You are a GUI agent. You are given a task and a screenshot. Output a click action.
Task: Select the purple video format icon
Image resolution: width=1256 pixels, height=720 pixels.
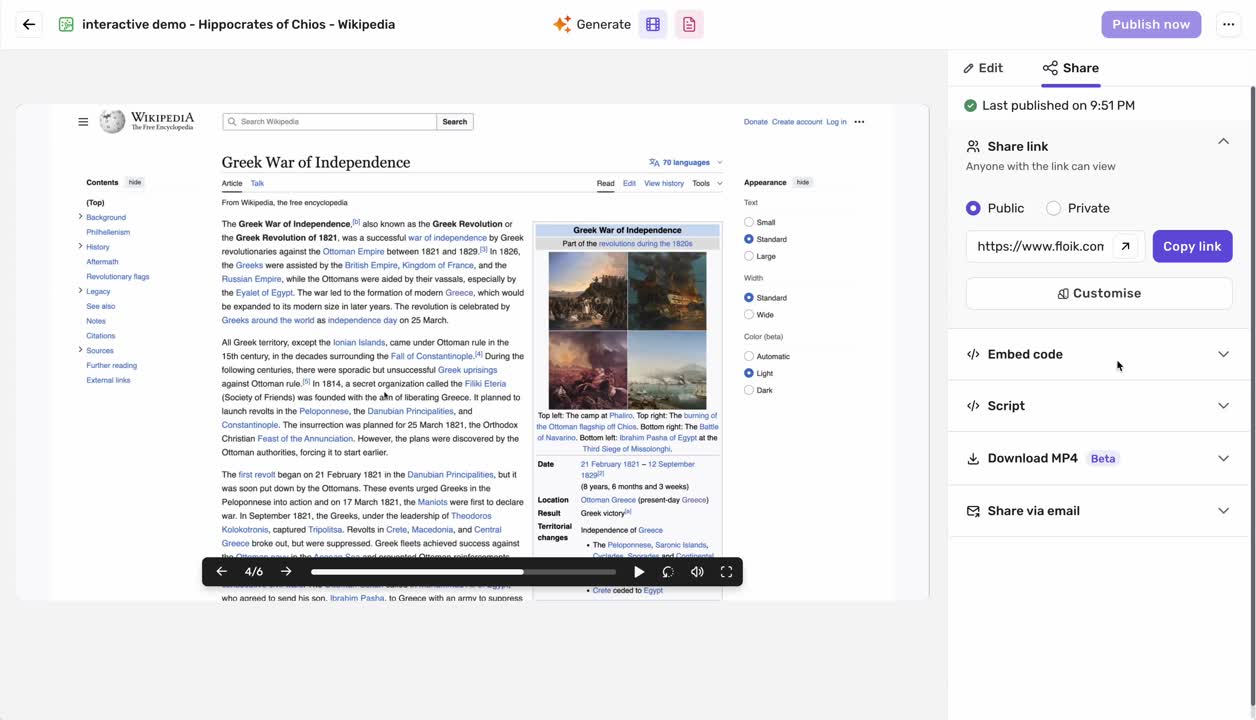[653, 24]
